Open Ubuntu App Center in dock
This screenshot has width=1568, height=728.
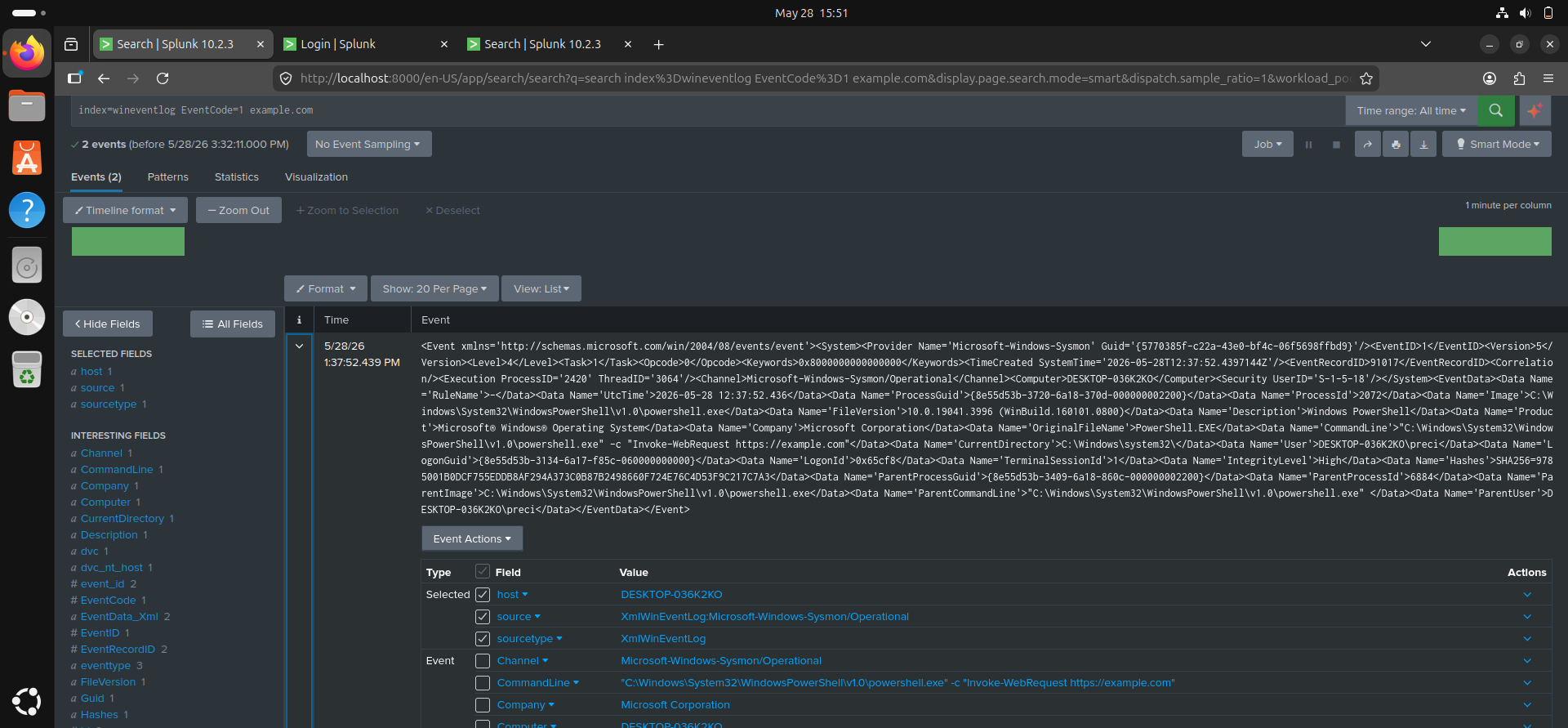27,158
